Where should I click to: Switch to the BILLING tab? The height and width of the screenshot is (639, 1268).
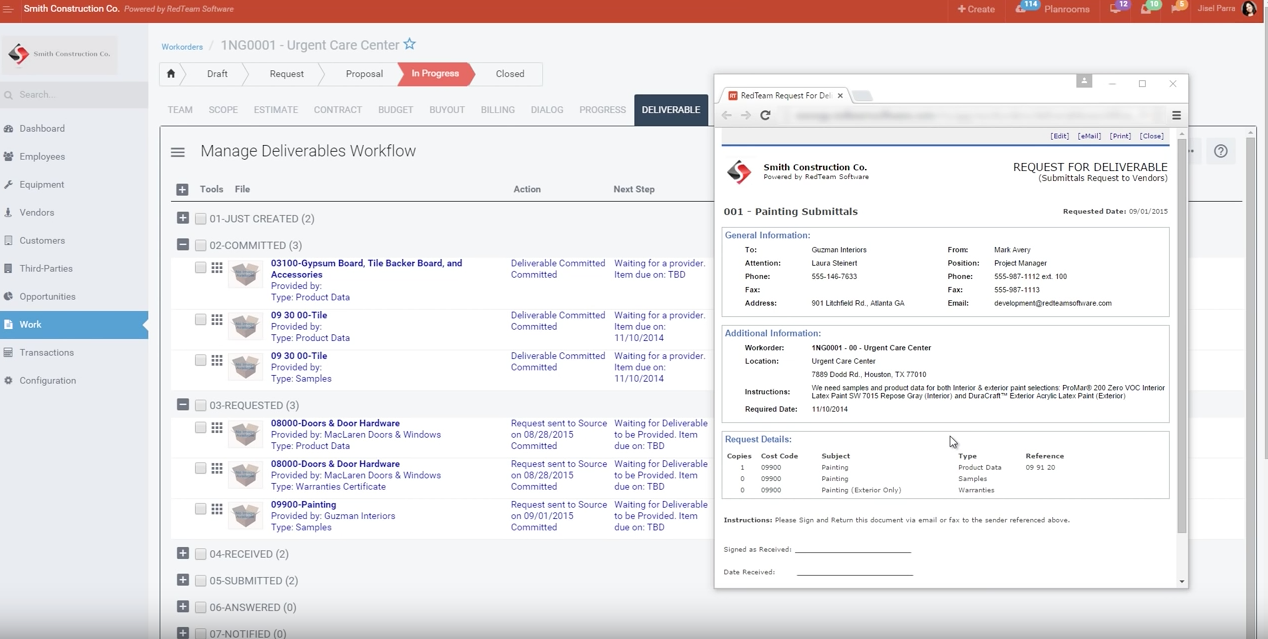[x=498, y=110]
